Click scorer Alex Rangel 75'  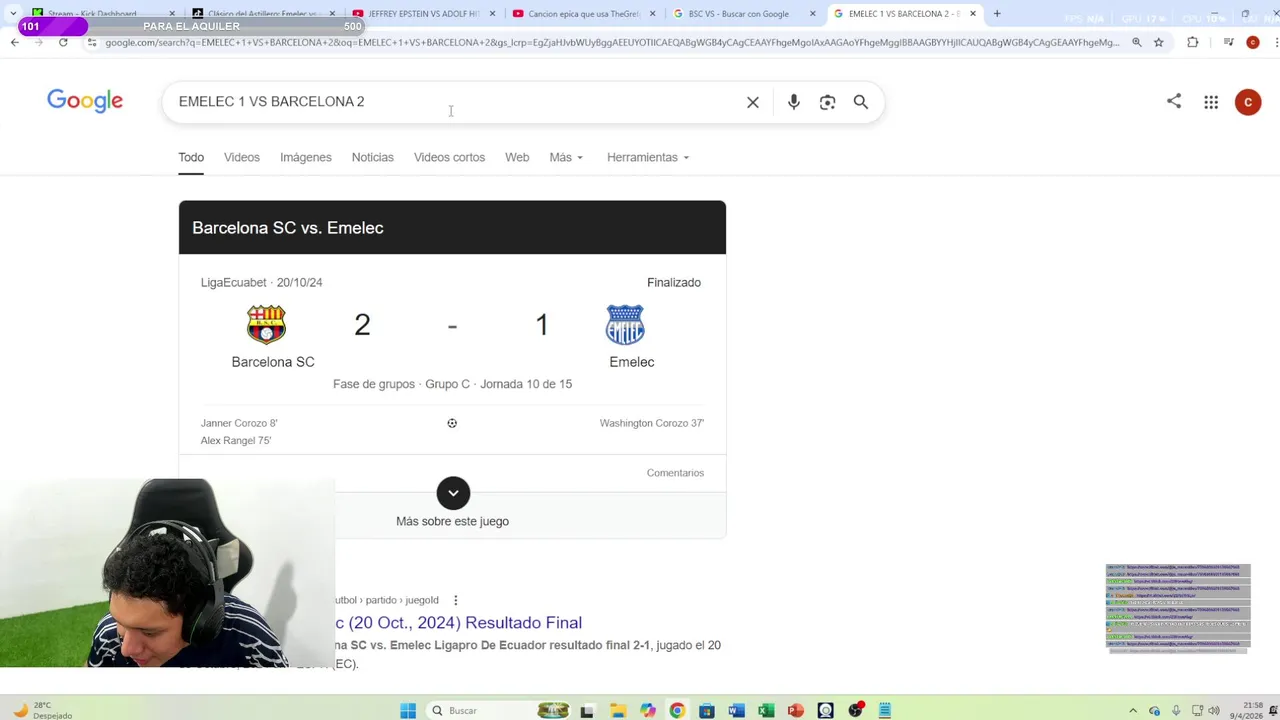click(236, 440)
